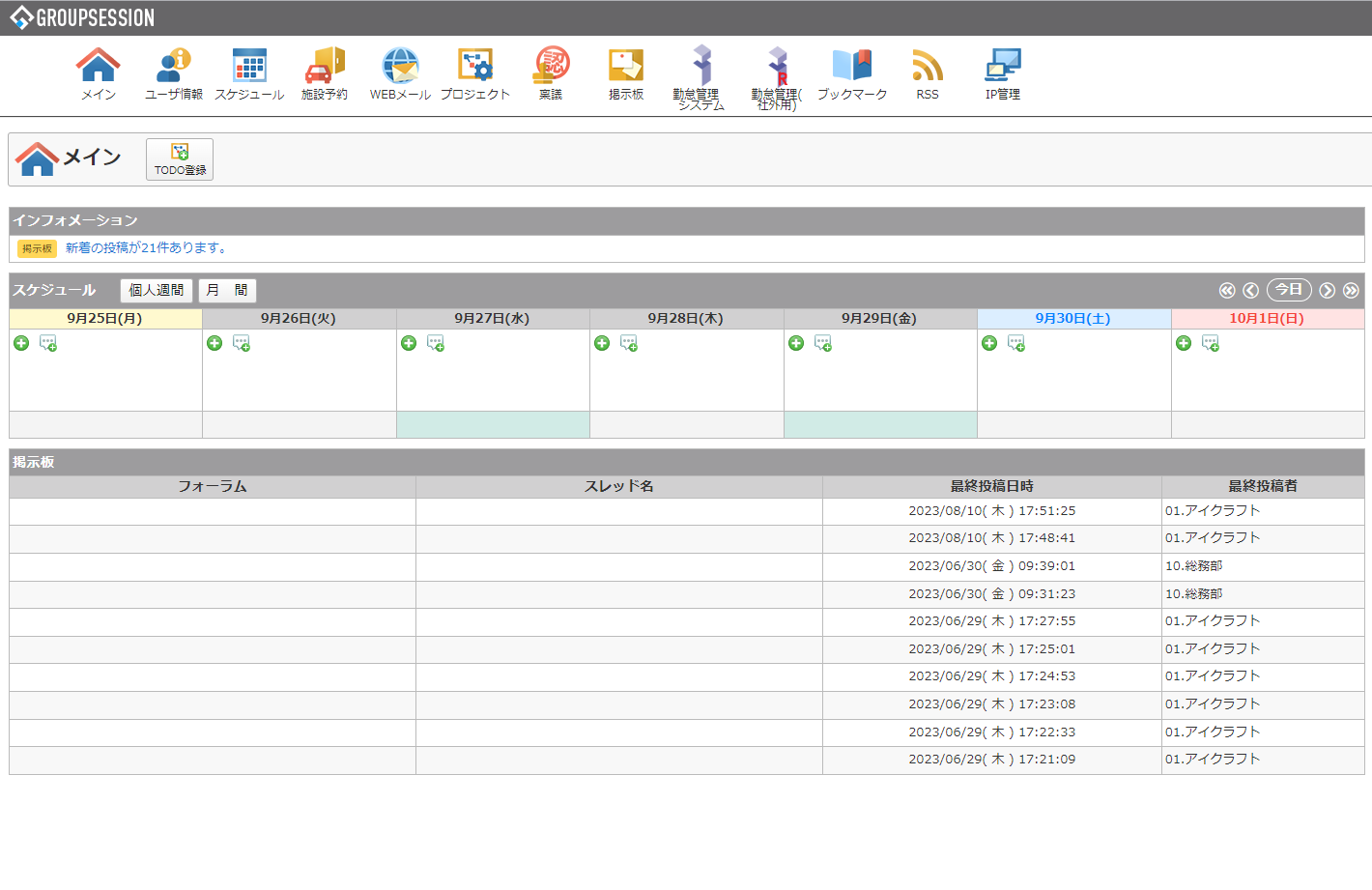
Task: Click the フォーラム column header
Action: tap(213, 486)
